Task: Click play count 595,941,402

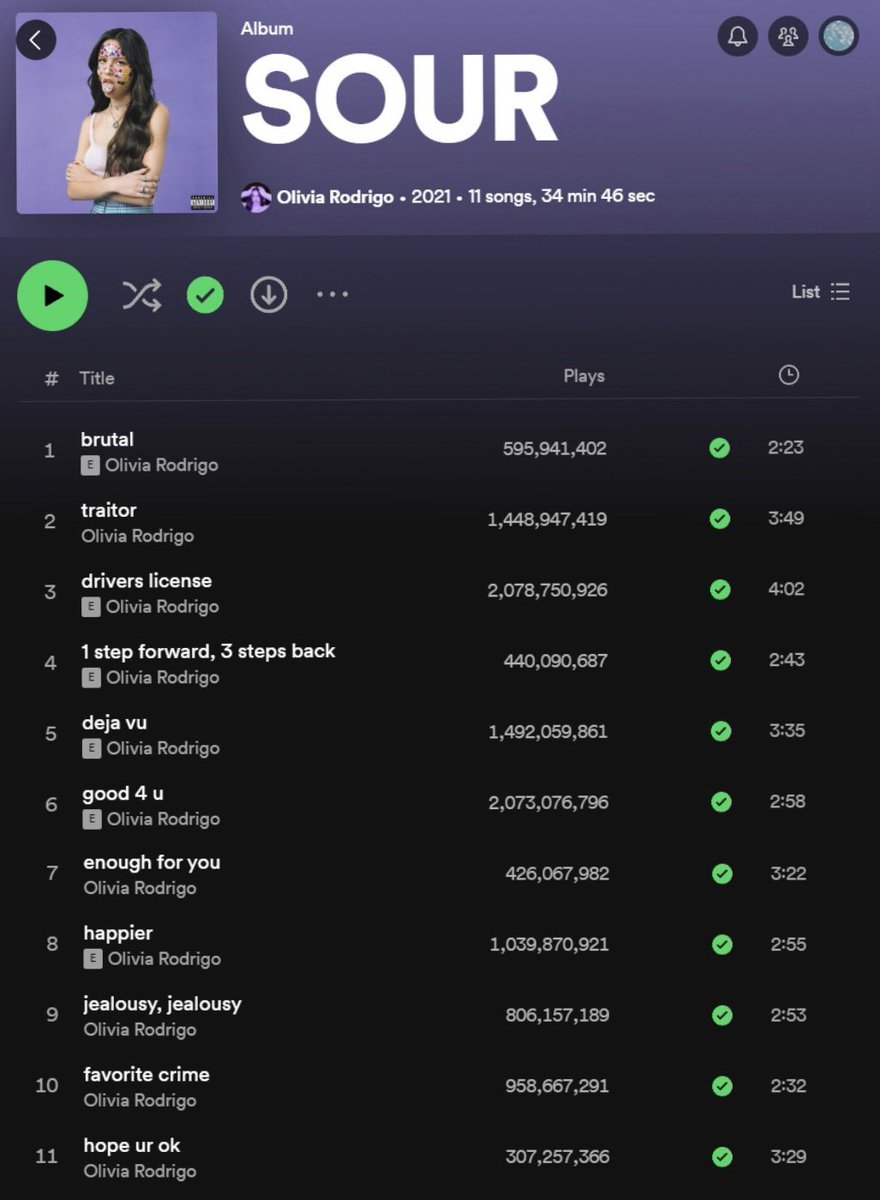Action: coord(554,449)
